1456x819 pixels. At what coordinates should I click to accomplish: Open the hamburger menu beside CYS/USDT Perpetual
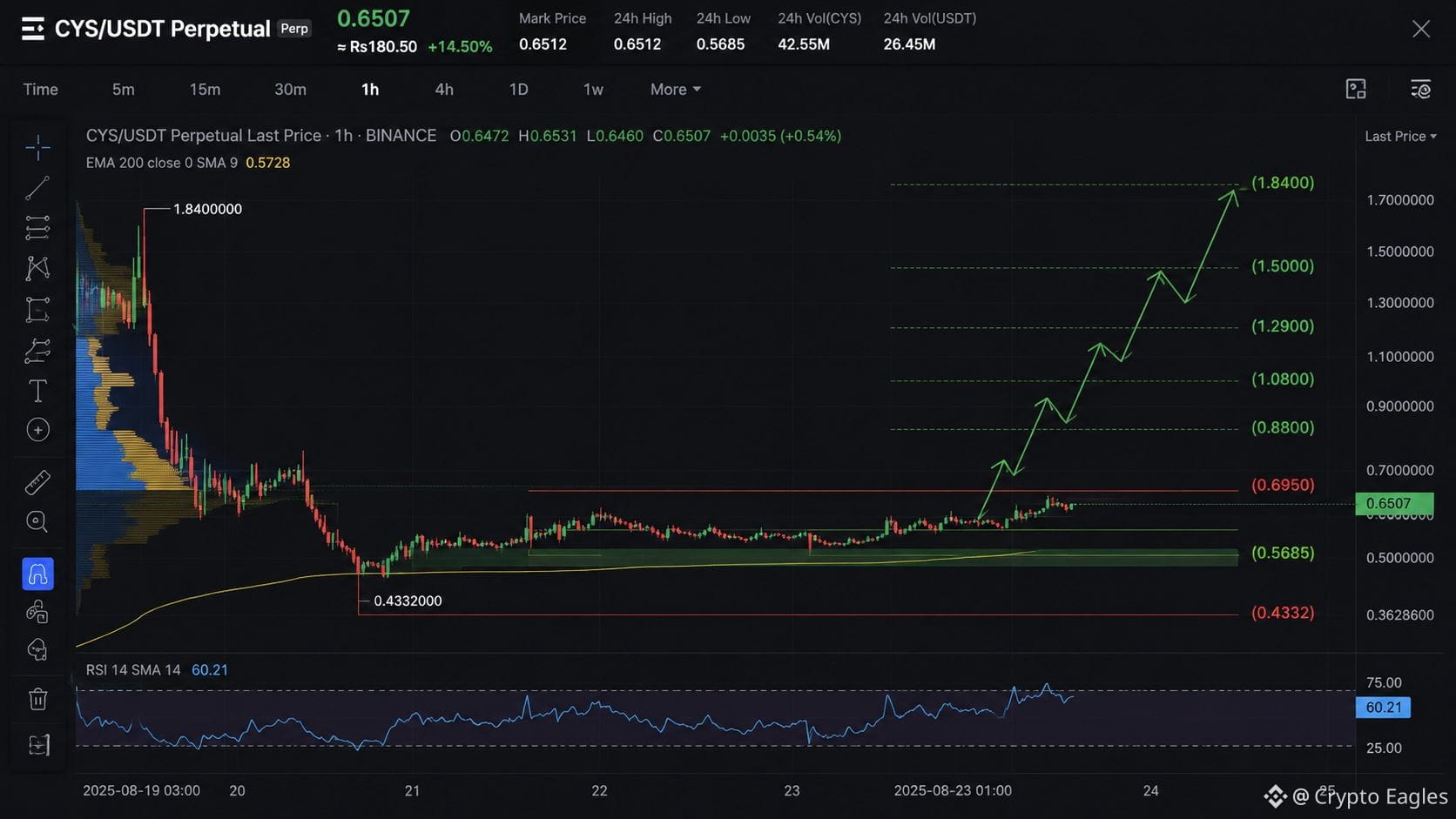(x=33, y=29)
